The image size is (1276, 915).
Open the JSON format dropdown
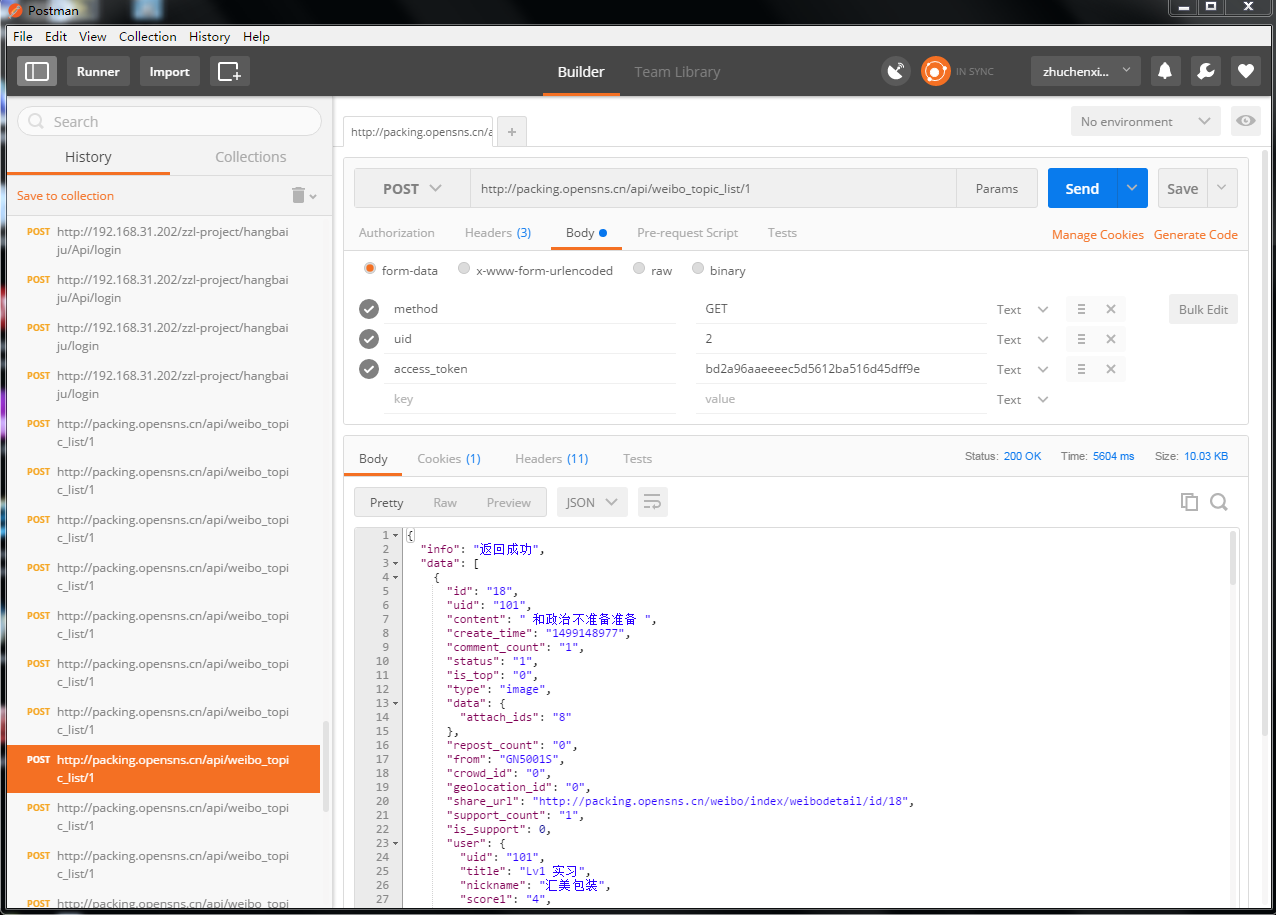coord(592,502)
